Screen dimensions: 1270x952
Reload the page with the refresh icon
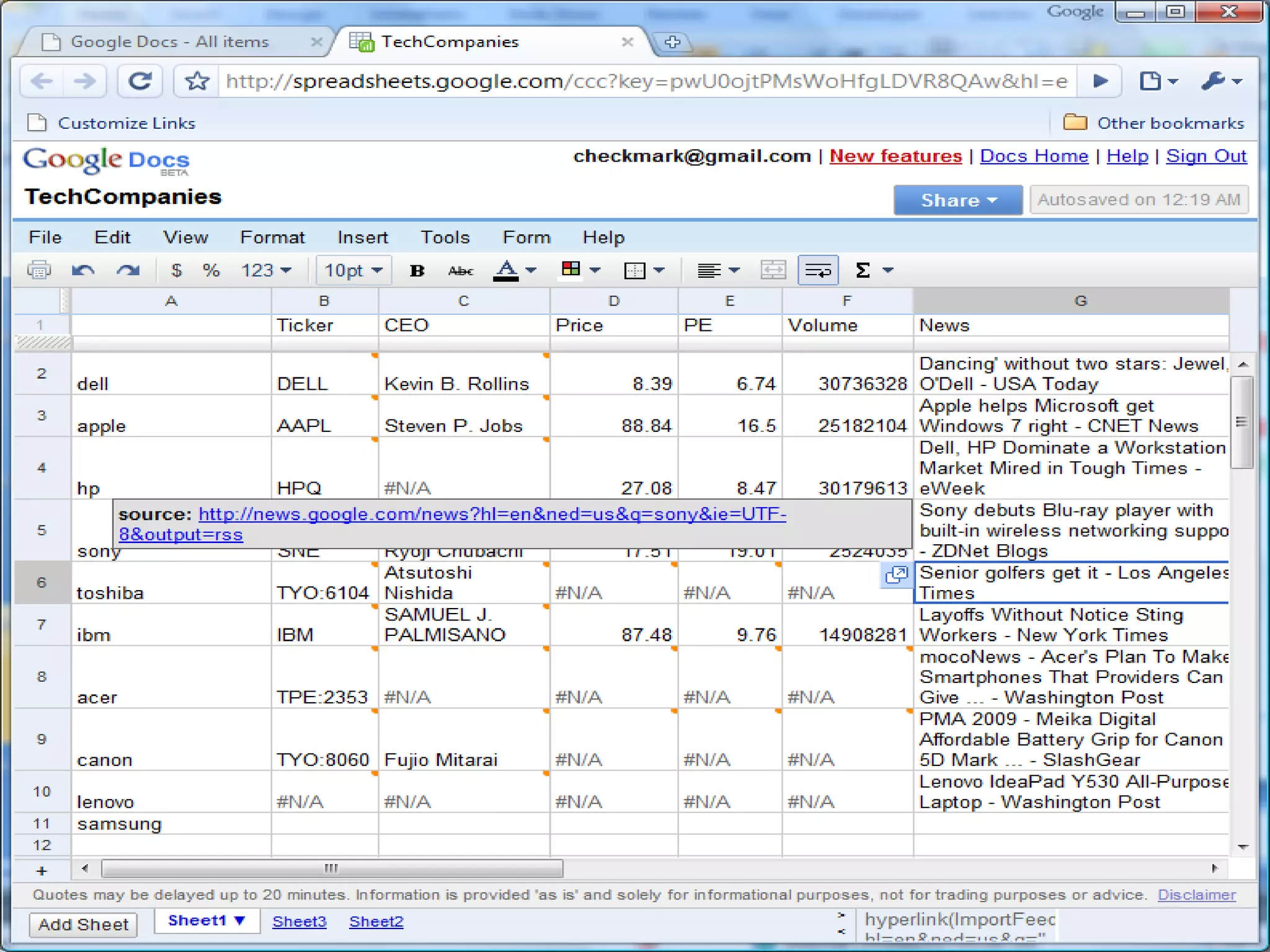point(140,81)
